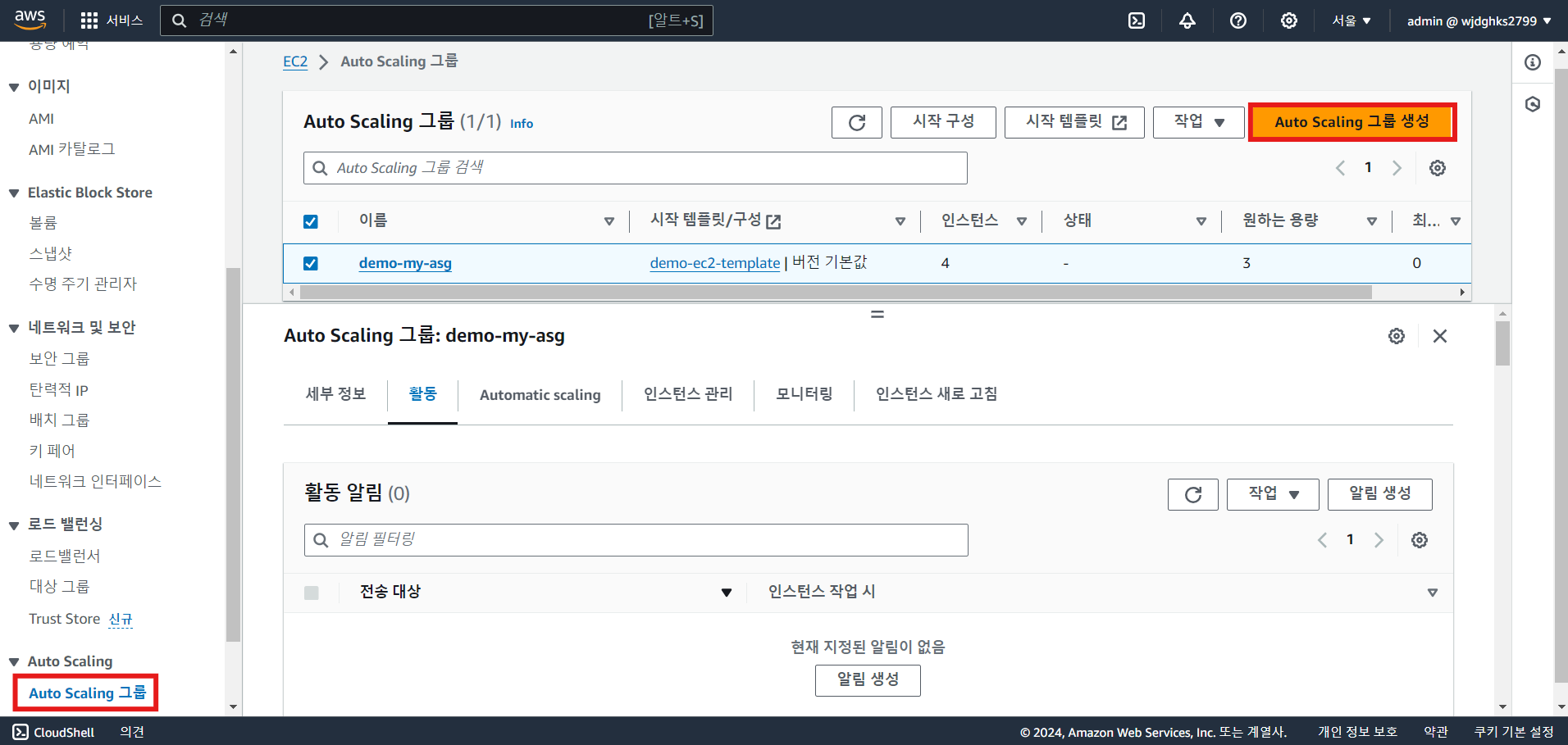Click the horizontal scrollbar of groups table
Image resolution: width=1568 pixels, height=745 pixels.
(x=836, y=293)
